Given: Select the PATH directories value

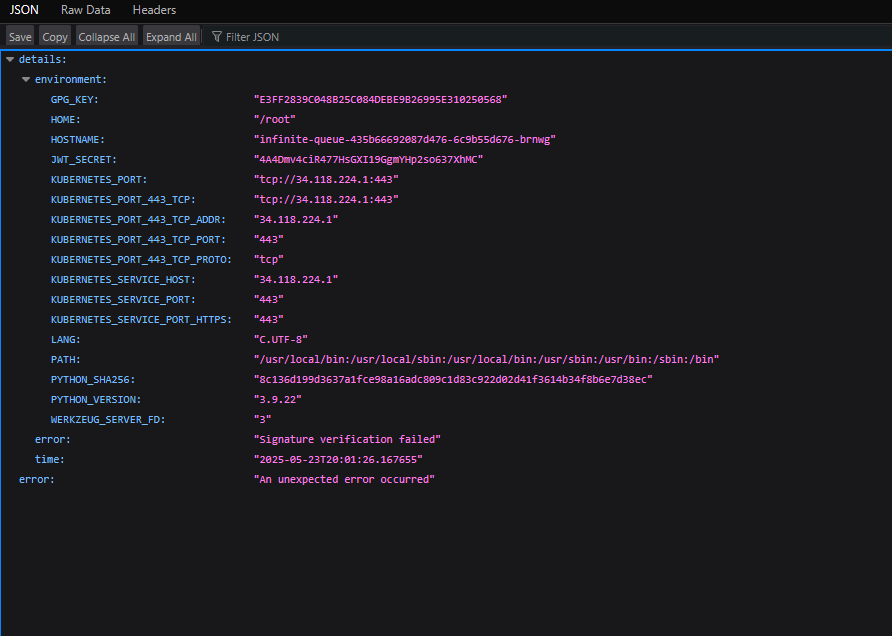Looking at the screenshot, I should click(x=486, y=360).
